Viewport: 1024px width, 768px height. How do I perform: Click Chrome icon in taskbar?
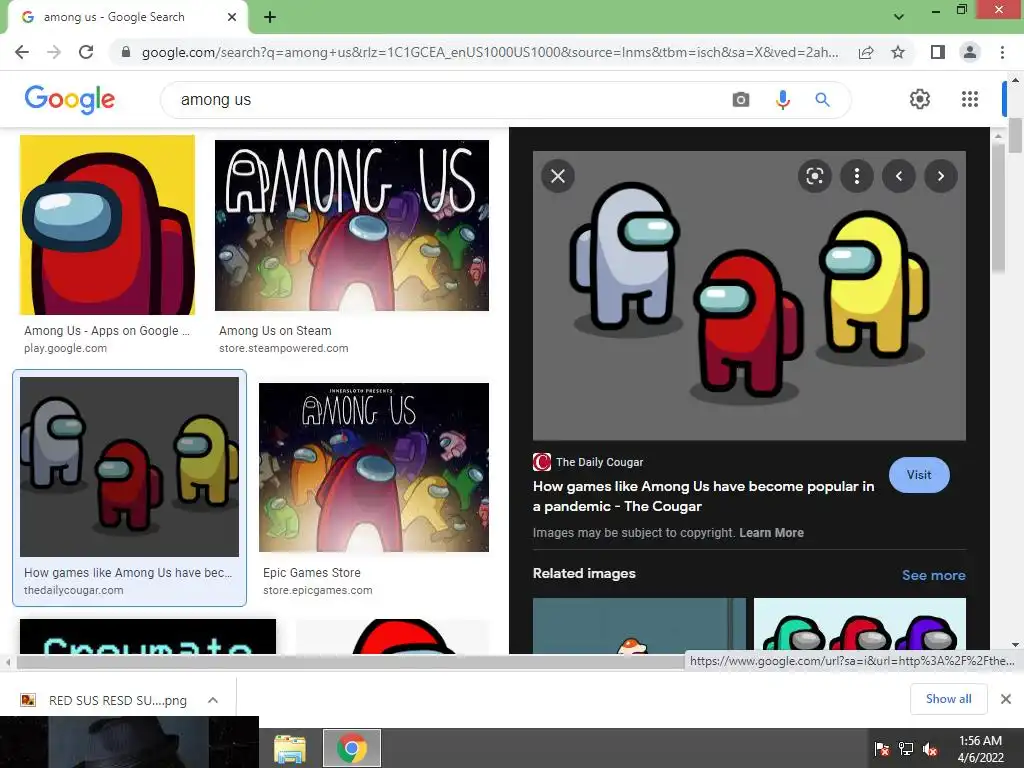(x=351, y=748)
